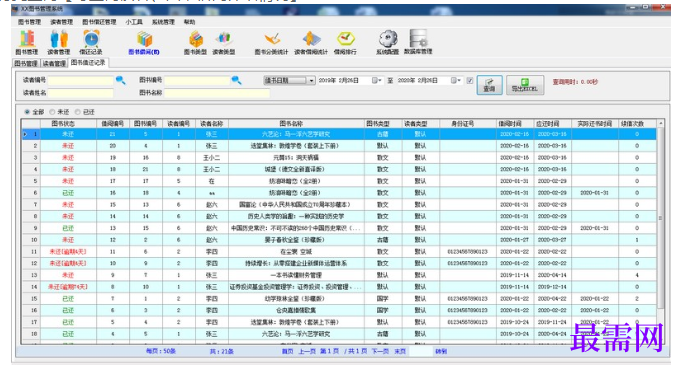Click the 转到 link in the pager
The height and width of the screenshot is (369, 682).
(441, 351)
